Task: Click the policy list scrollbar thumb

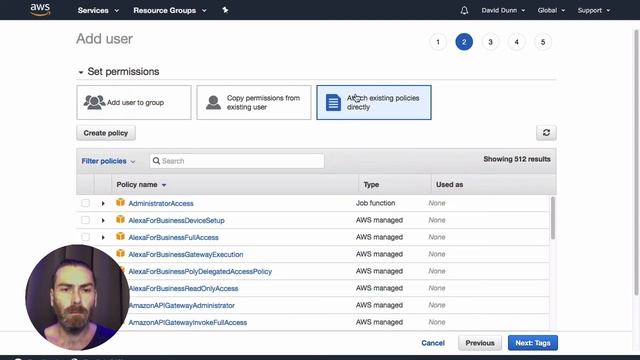Action: pyautogui.click(x=553, y=218)
